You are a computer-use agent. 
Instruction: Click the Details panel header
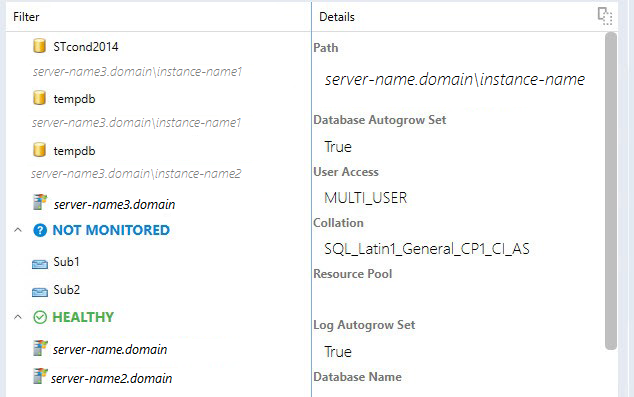point(337,17)
